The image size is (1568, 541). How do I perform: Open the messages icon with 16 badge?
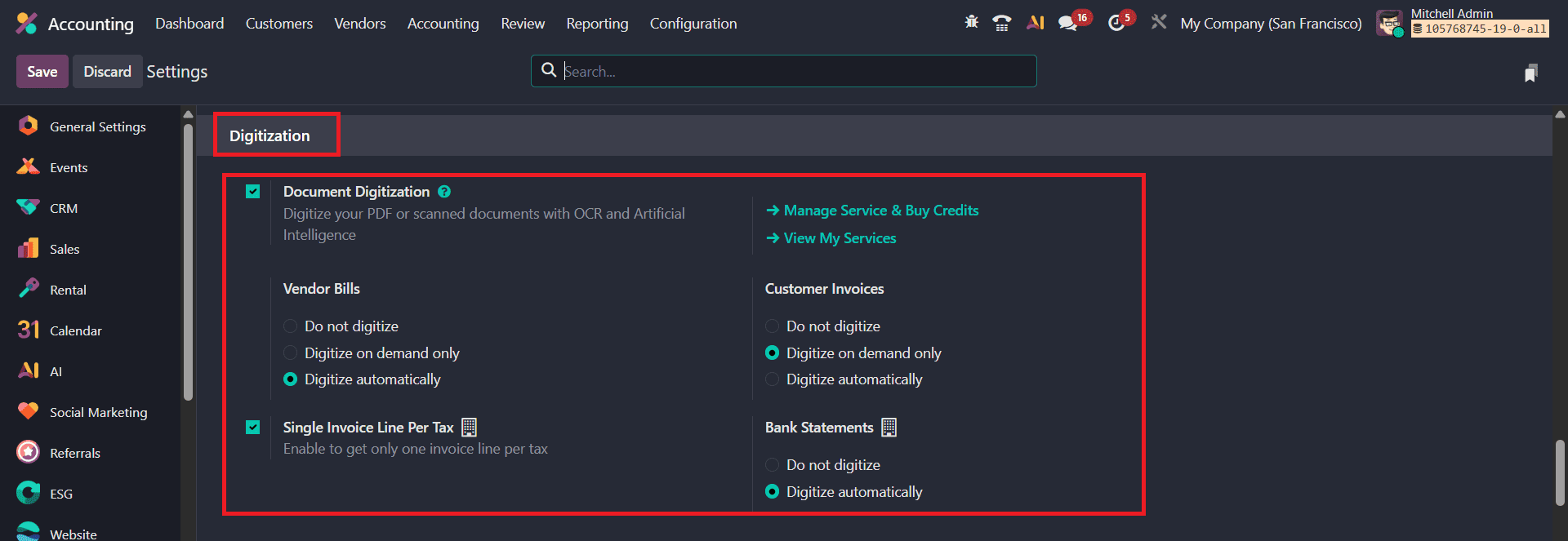point(1068,24)
